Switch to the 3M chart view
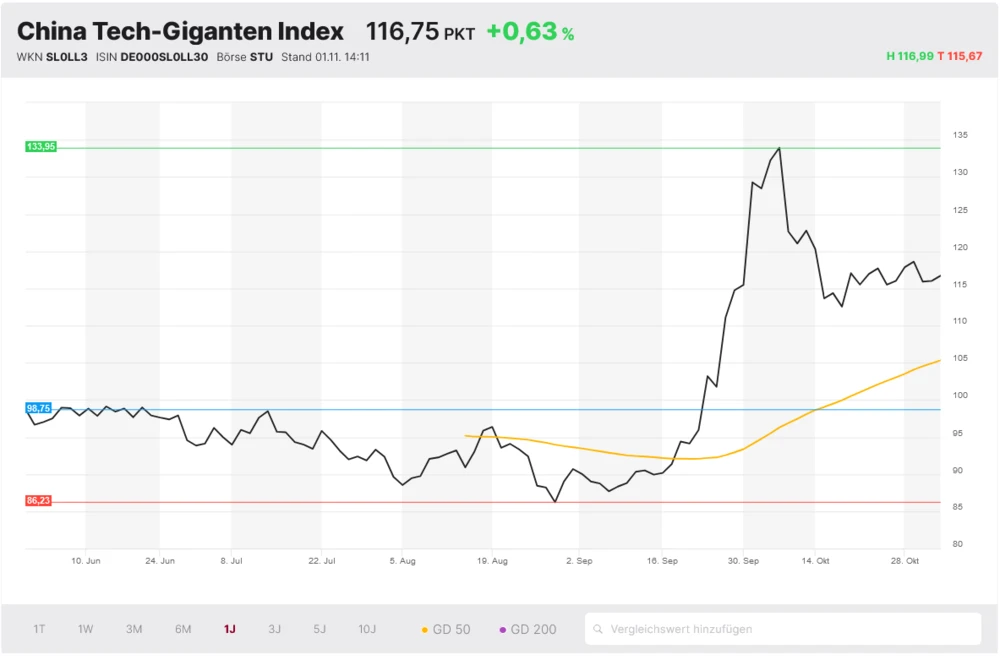1000x671 pixels. click(134, 629)
